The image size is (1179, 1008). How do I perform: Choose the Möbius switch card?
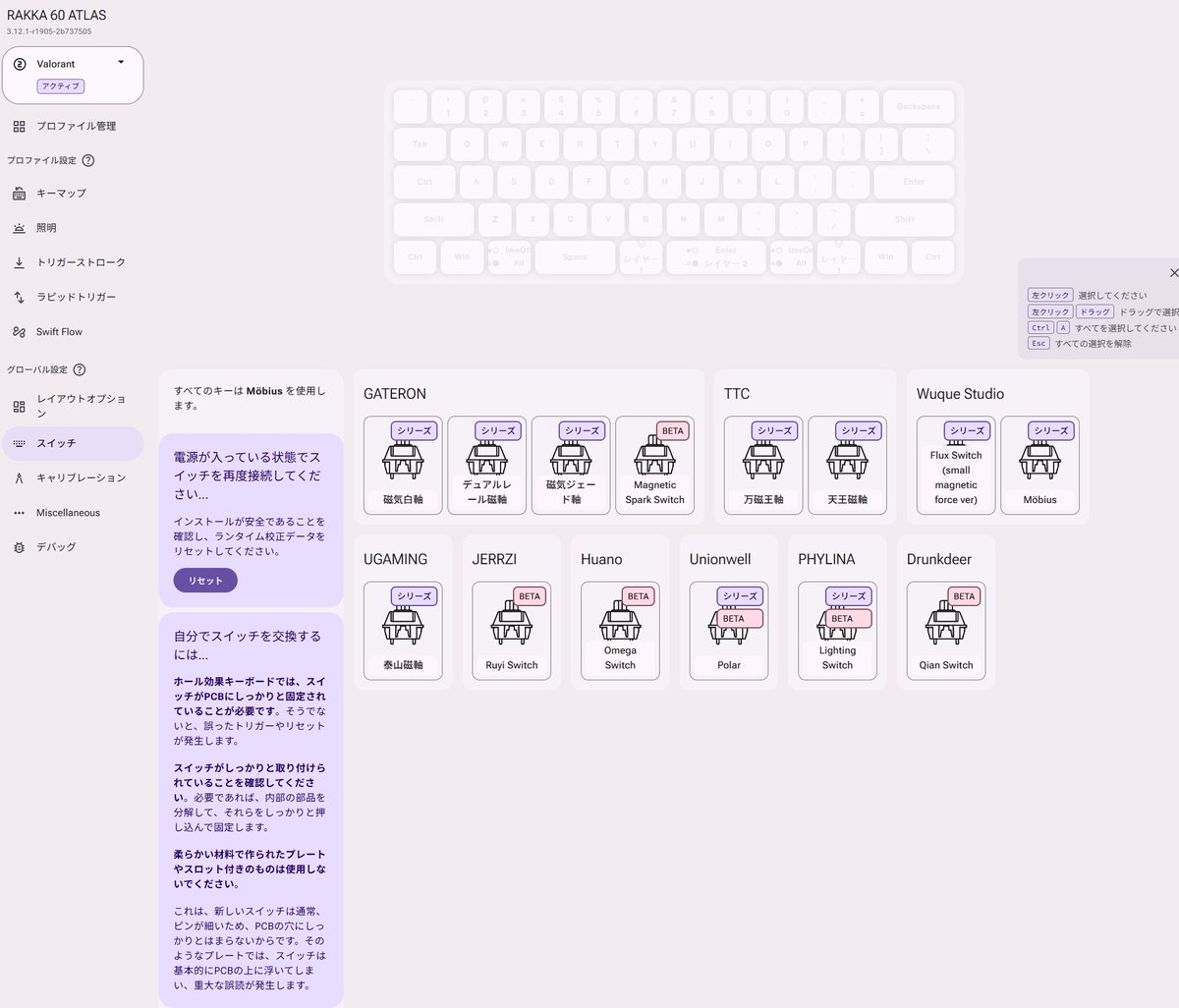pos(1039,466)
